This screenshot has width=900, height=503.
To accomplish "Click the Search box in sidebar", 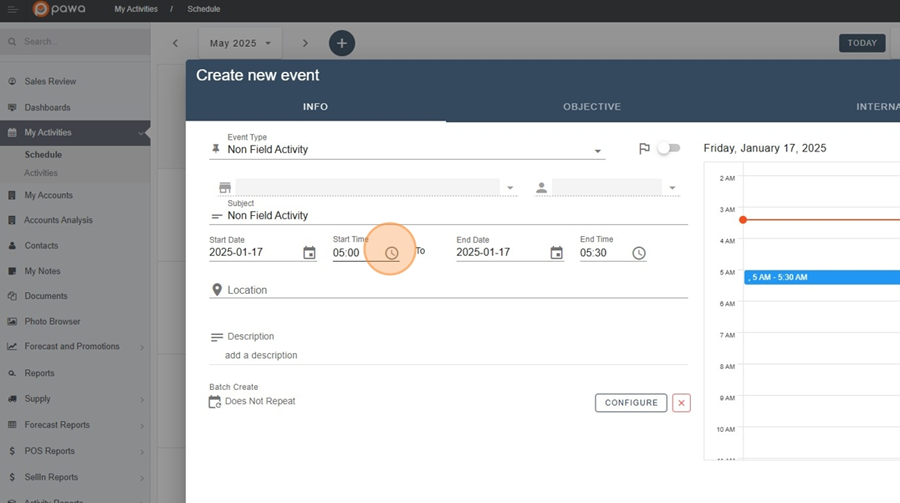I will tap(75, 42).
